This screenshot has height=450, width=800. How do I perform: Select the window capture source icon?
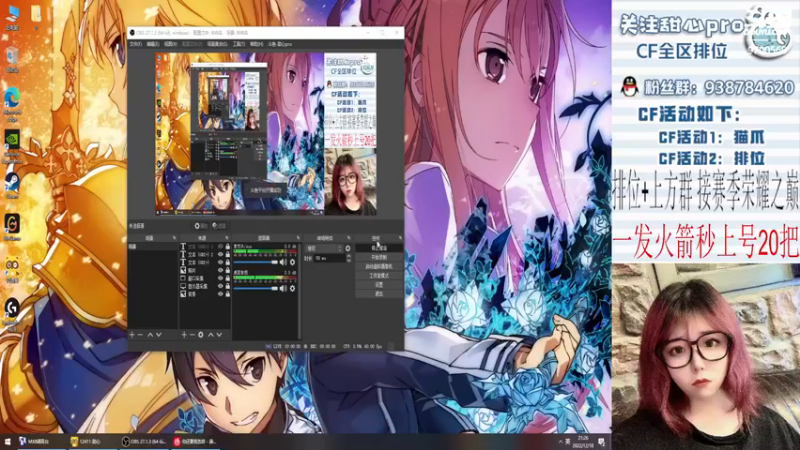(x=183, y=278)
